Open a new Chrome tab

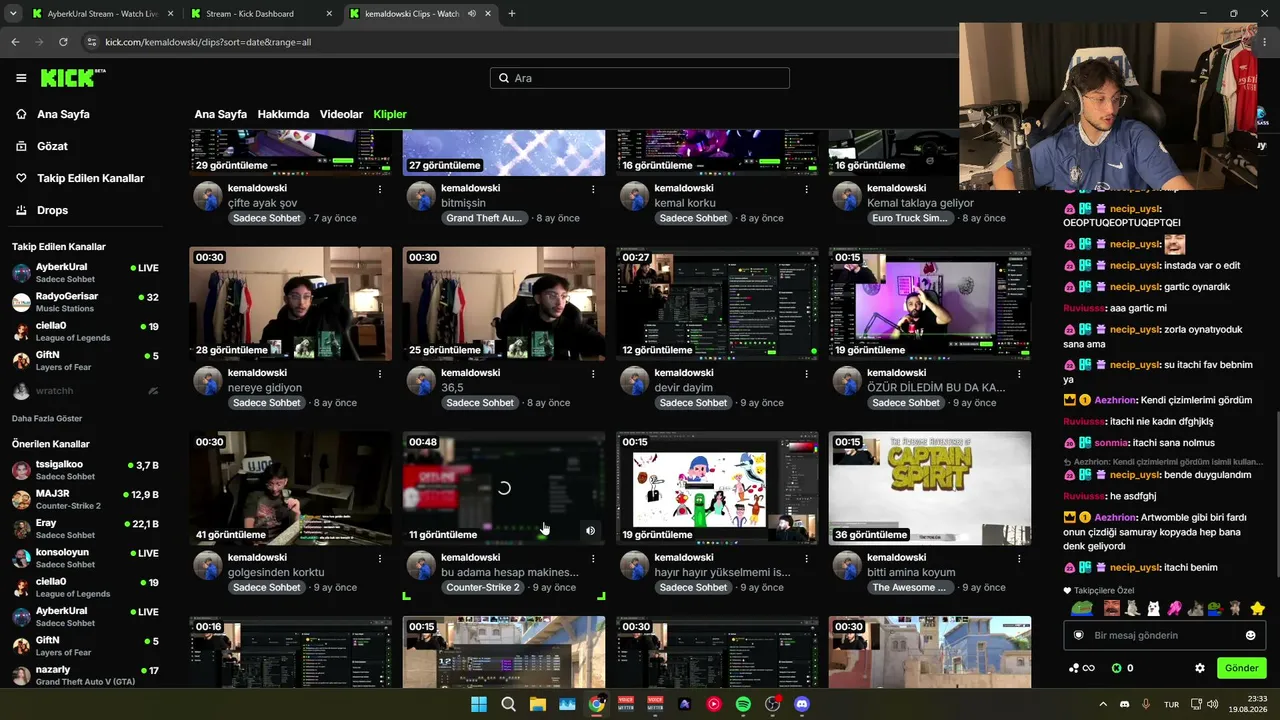pos(512,14)
